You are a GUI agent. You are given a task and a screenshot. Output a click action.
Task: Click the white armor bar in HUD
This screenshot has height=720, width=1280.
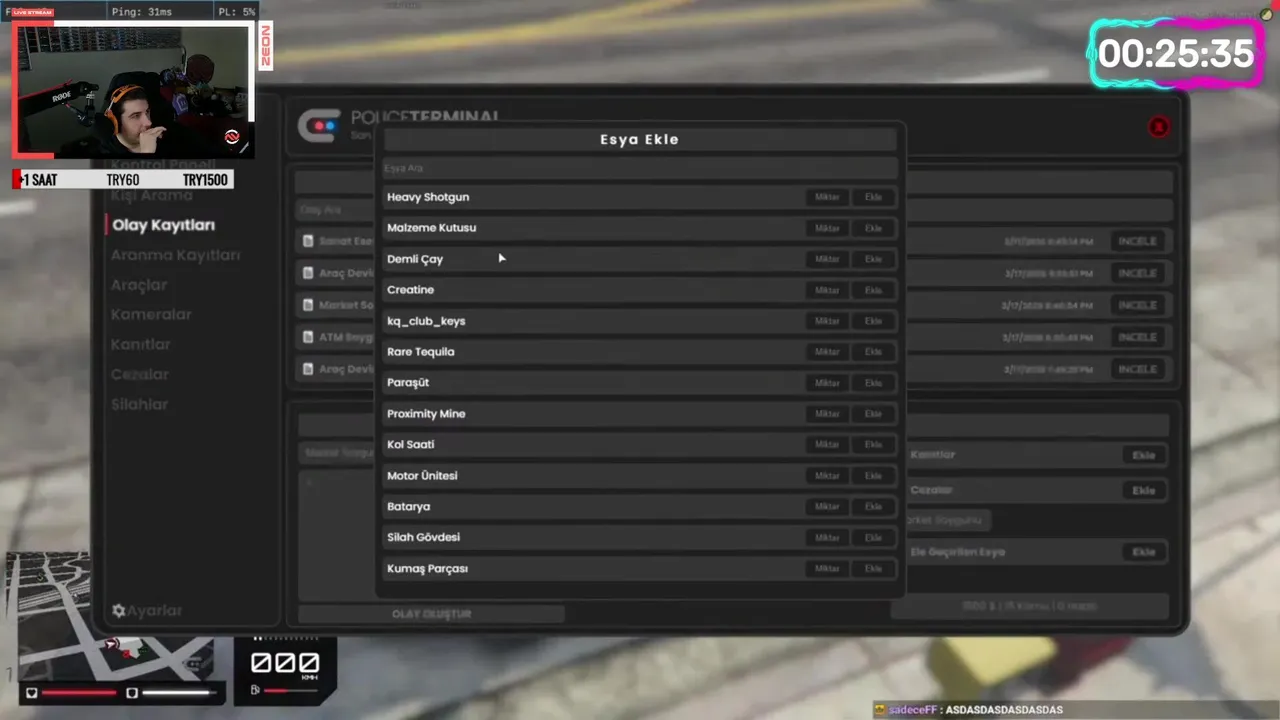point(178,692)
